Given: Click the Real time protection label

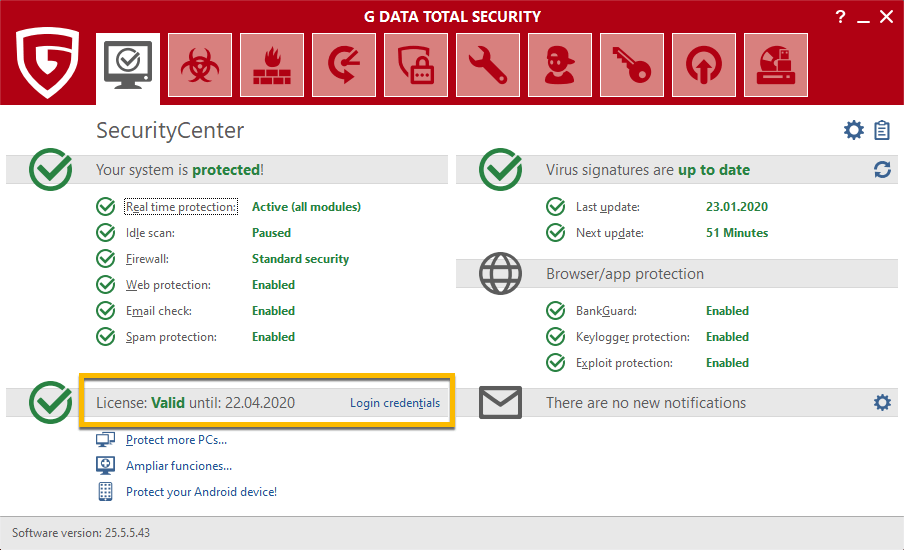Looking at the screenshot, I should 181,207.
